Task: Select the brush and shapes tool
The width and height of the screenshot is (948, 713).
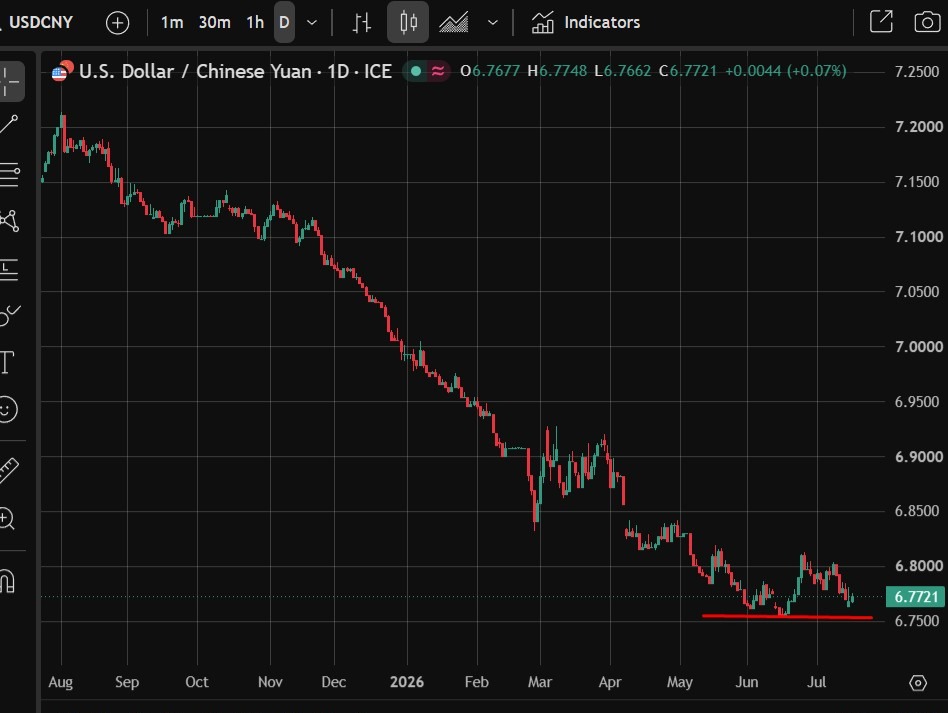Action: [9, 315]
